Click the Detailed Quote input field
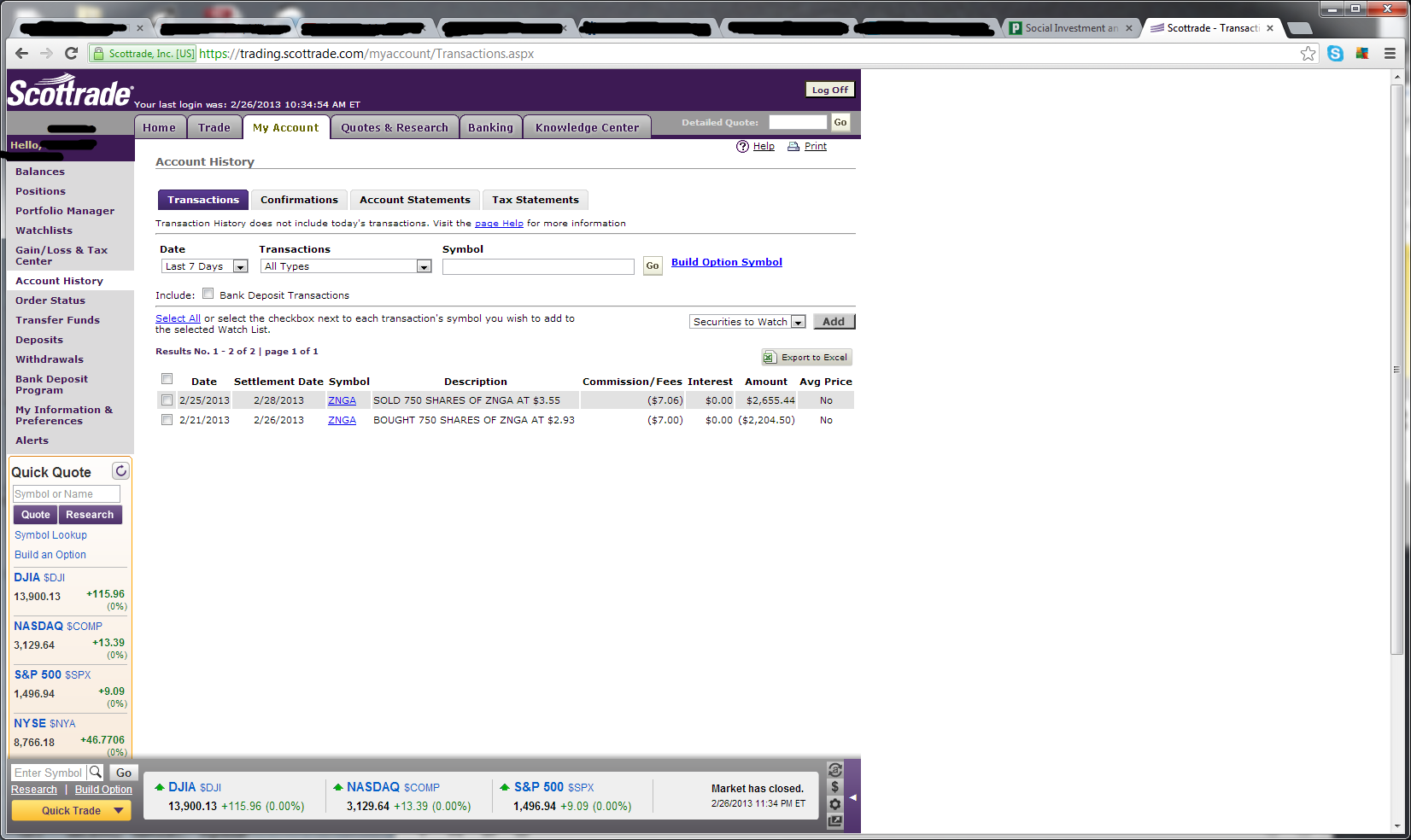This screenshot has height=840, width=1411. 798,122
